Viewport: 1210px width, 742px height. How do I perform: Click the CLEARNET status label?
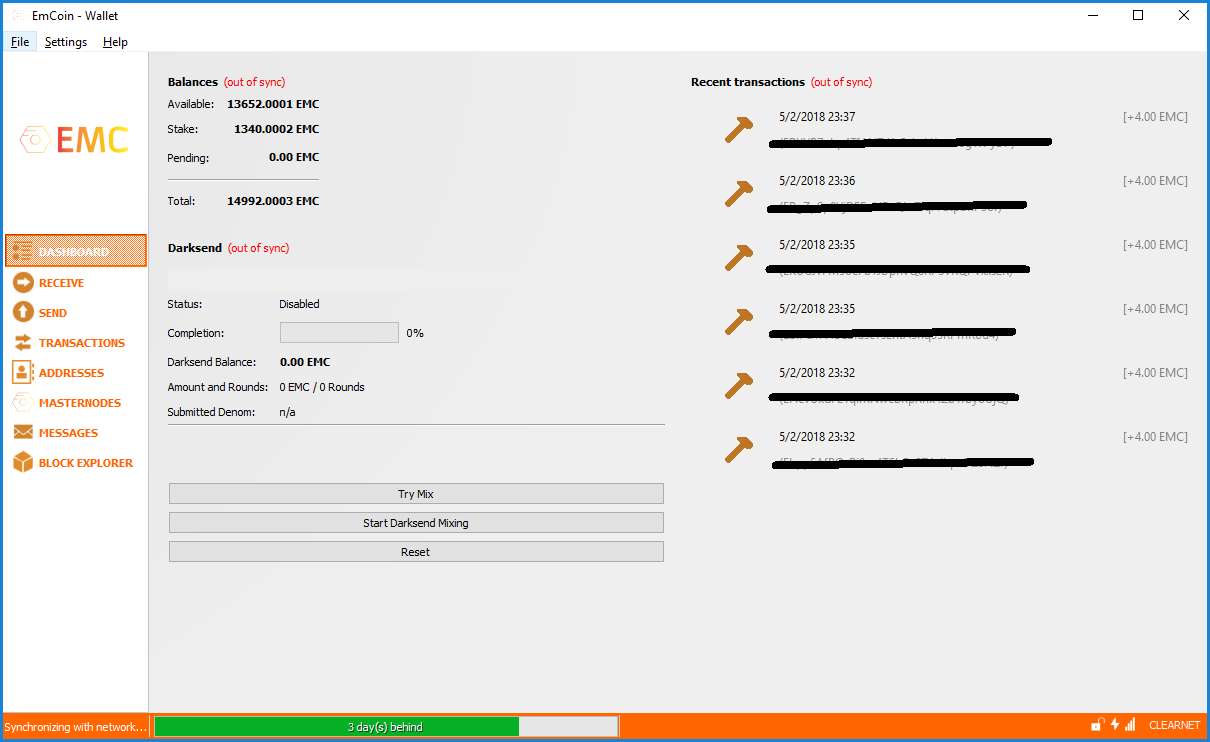click(x=1174, y=725)
